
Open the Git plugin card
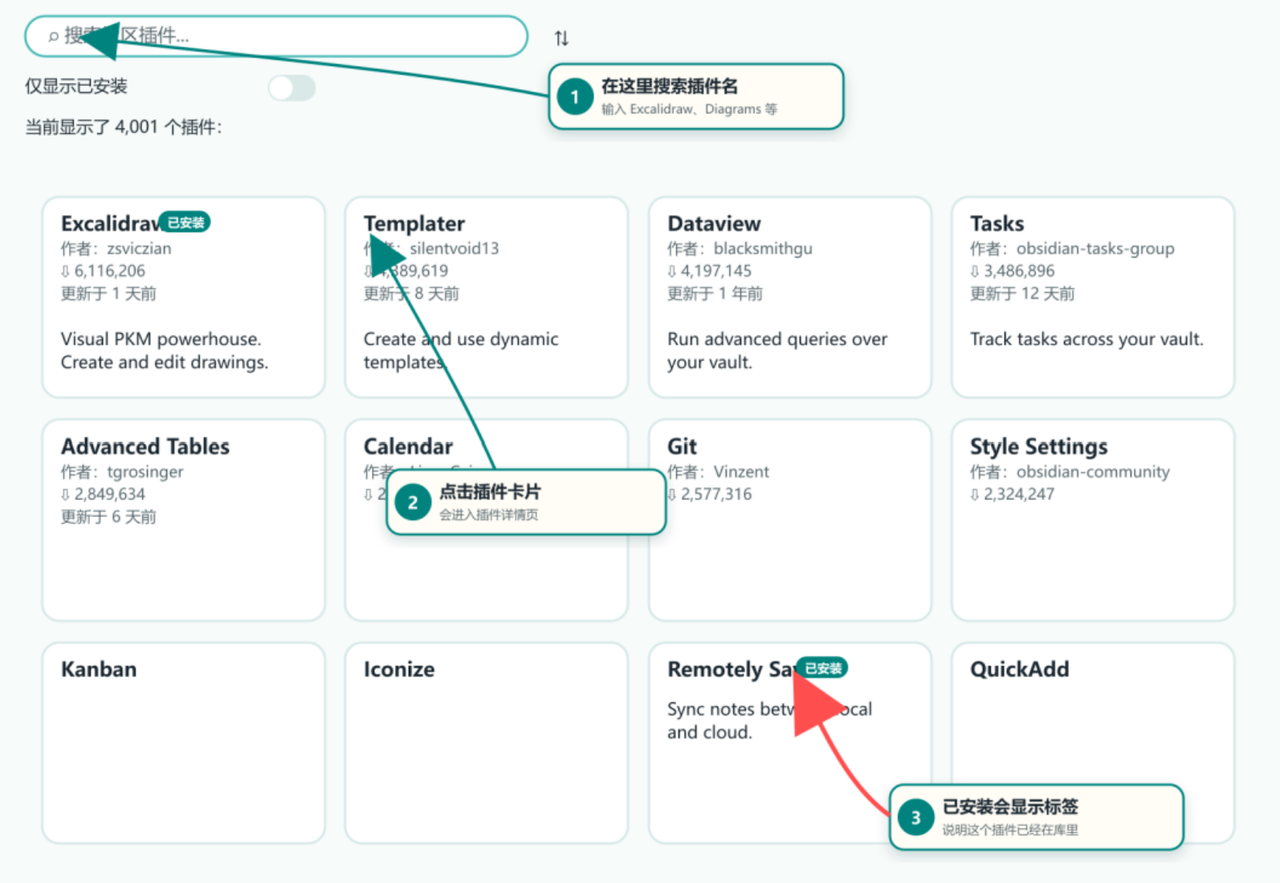[x=790, y=520]
